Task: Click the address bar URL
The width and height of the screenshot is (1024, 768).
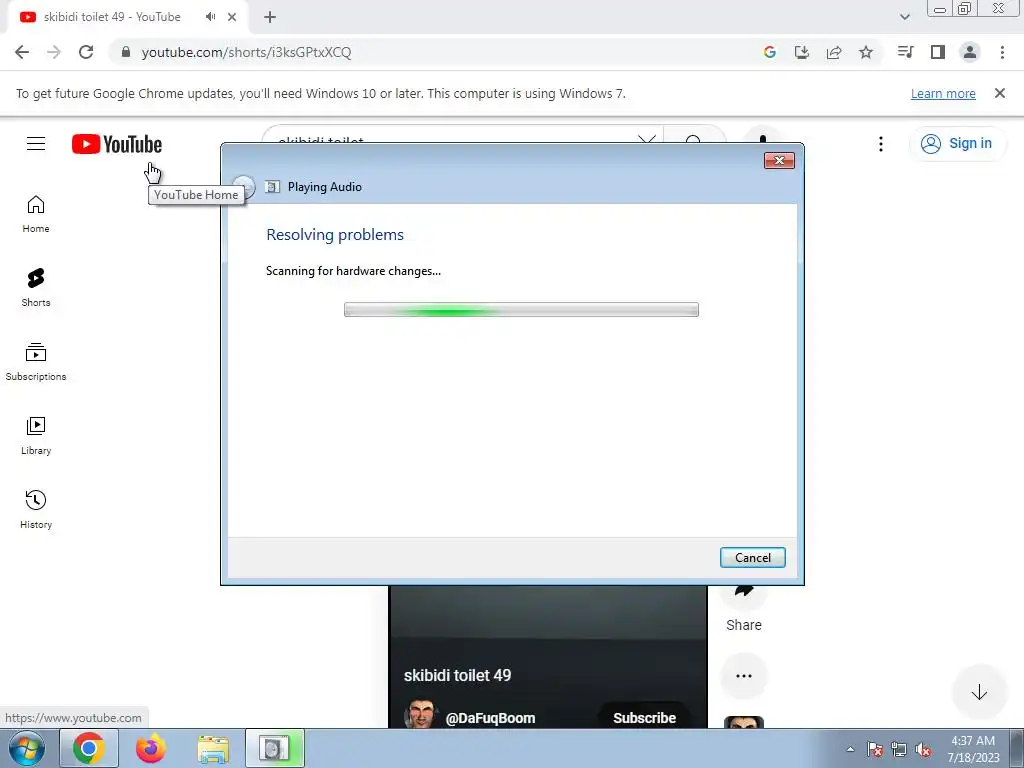Action: pyautogui.click(x=246, y=52)
